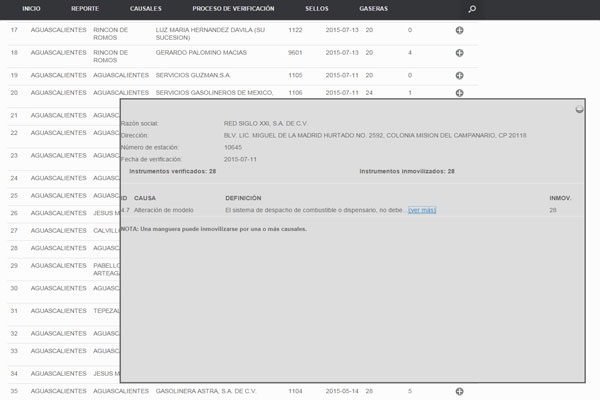Open details for Servicios Guzman row plus icon
Image resolution: width=600 pixels, height=400 pixels.
pyautogui.click(x=459, y=75)
